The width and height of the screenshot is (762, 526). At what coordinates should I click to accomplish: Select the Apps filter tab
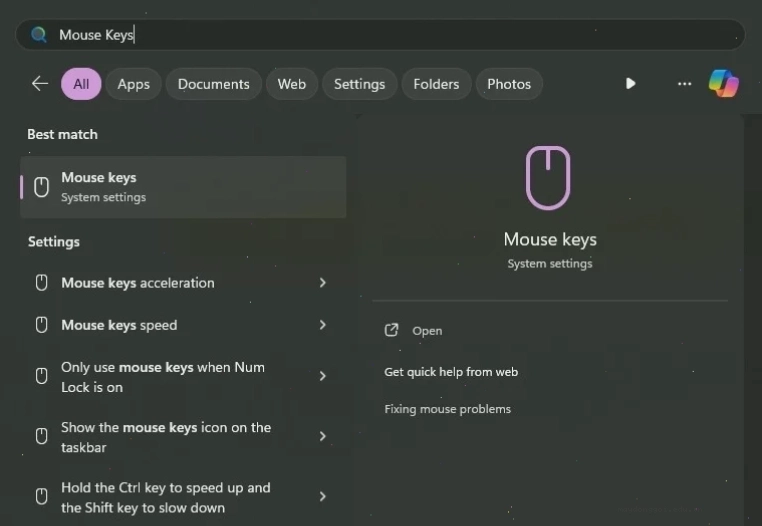[x=133, y=84]
